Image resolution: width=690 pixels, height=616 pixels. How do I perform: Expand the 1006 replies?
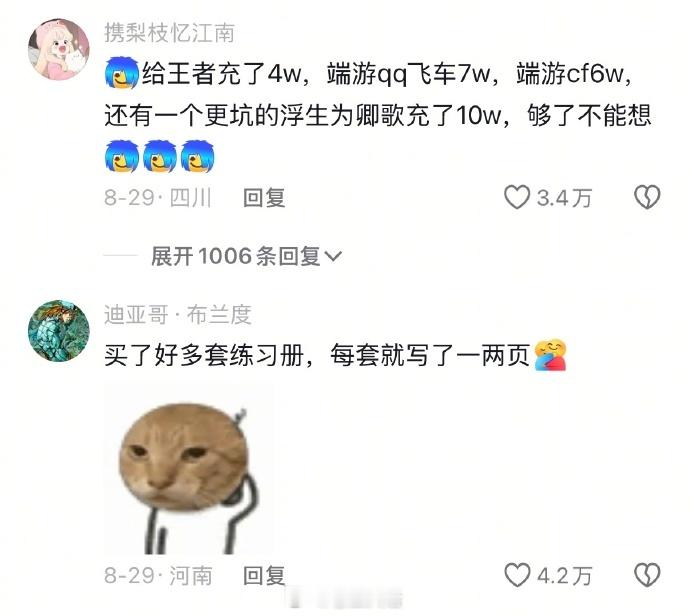(x=246, y=256)
